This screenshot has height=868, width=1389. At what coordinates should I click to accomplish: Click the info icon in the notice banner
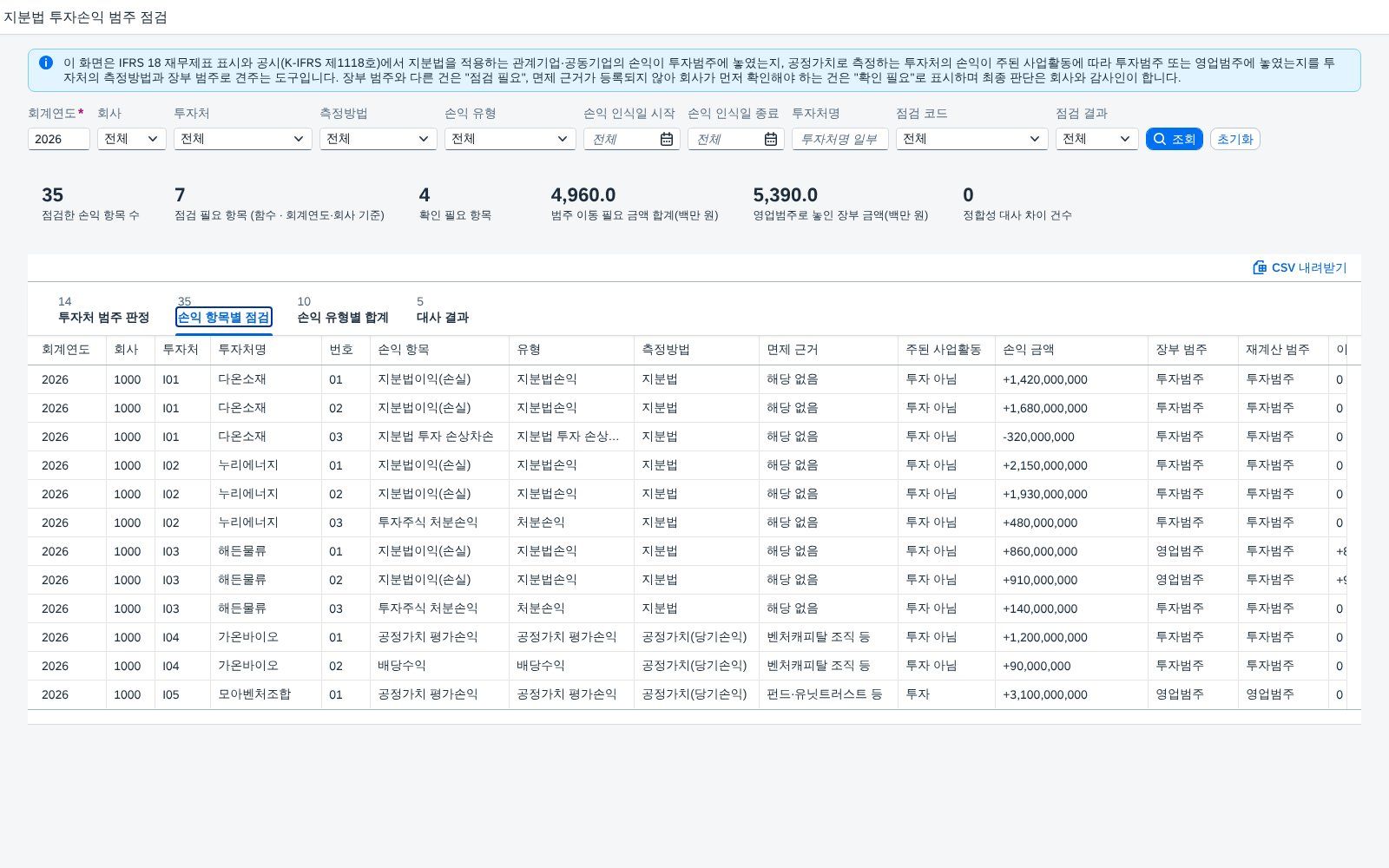(x=46, y=62)
